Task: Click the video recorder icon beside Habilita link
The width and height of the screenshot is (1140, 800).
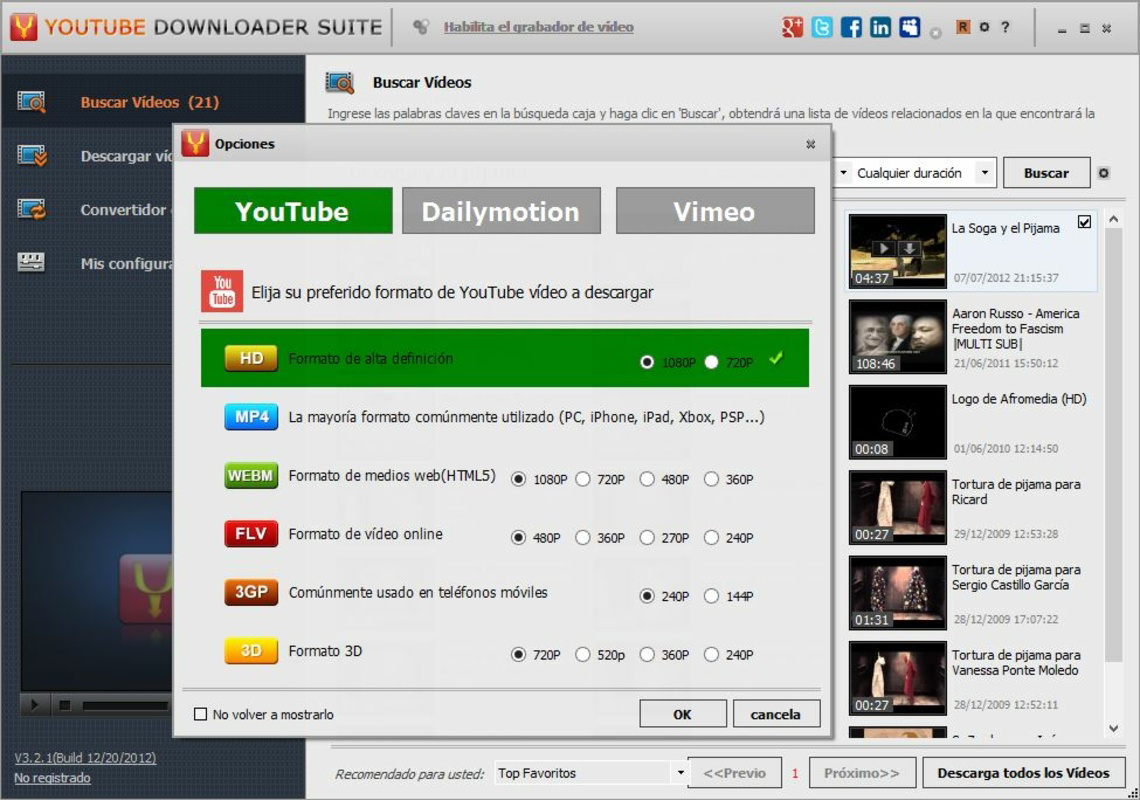Action: [x=420, y=27]
